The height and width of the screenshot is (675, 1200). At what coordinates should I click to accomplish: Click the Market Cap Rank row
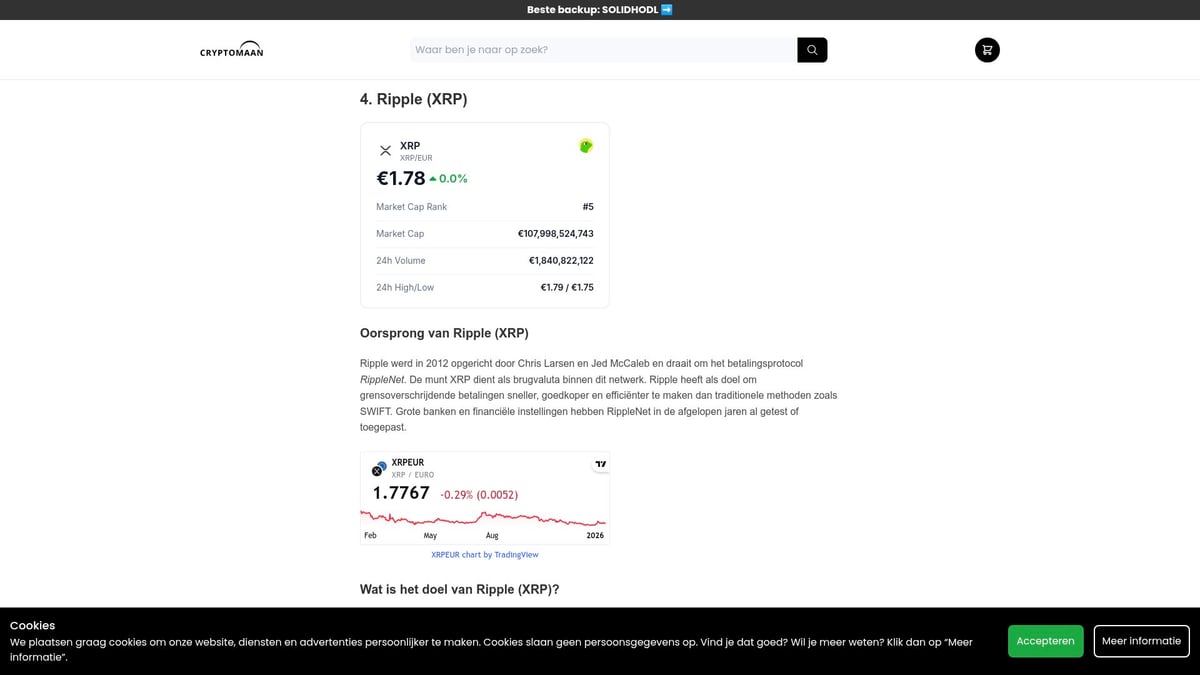484,207
